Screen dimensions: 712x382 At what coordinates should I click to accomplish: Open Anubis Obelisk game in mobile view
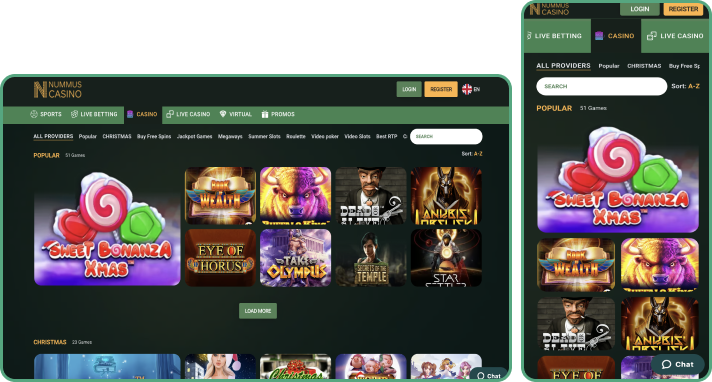(x=660, y=323)
